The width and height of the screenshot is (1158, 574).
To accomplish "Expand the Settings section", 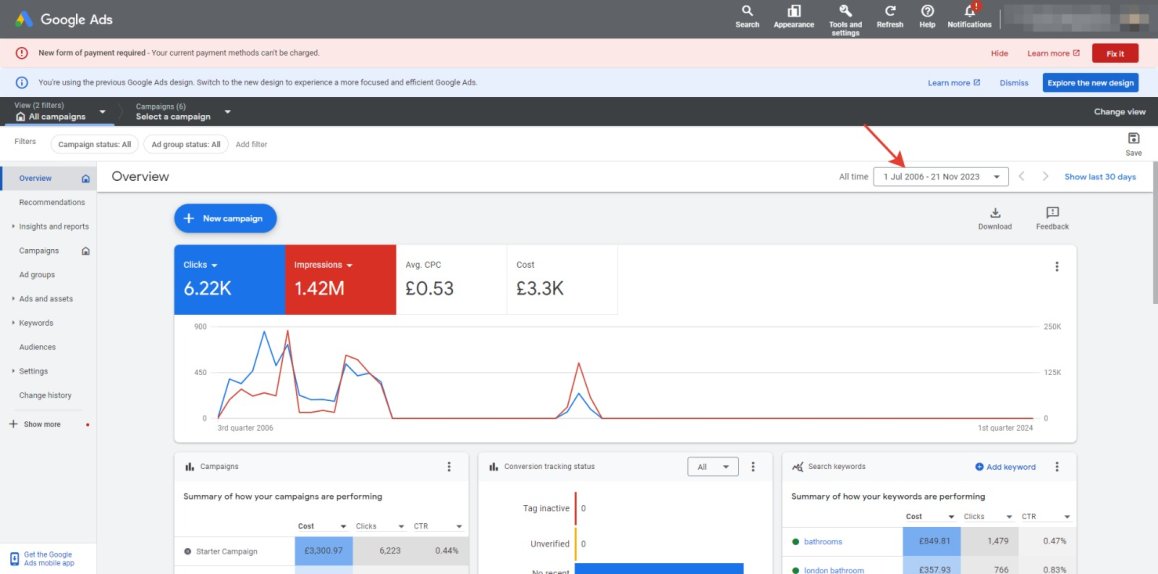I will (x=14, y=372).
